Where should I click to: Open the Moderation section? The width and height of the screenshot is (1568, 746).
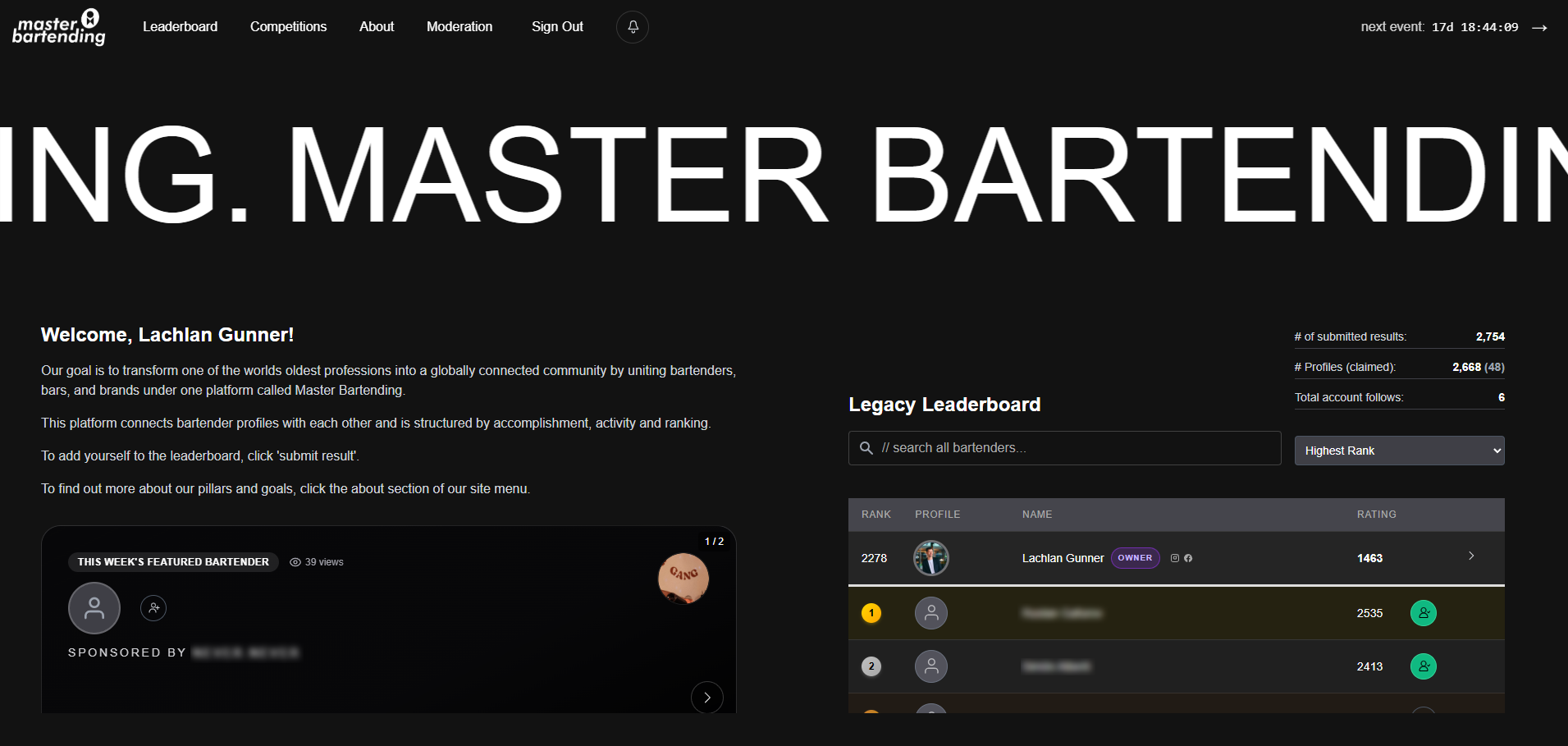click(459, 26)
